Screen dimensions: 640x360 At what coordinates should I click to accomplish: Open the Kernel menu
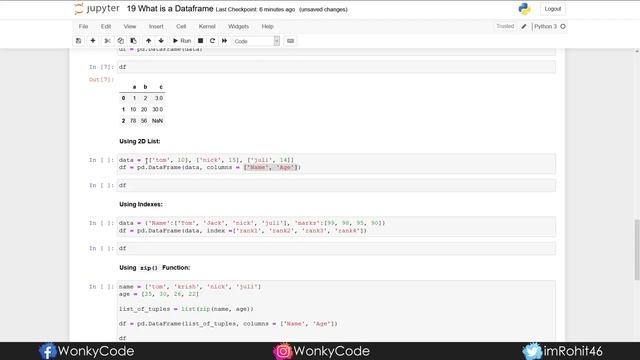point(207,26)
